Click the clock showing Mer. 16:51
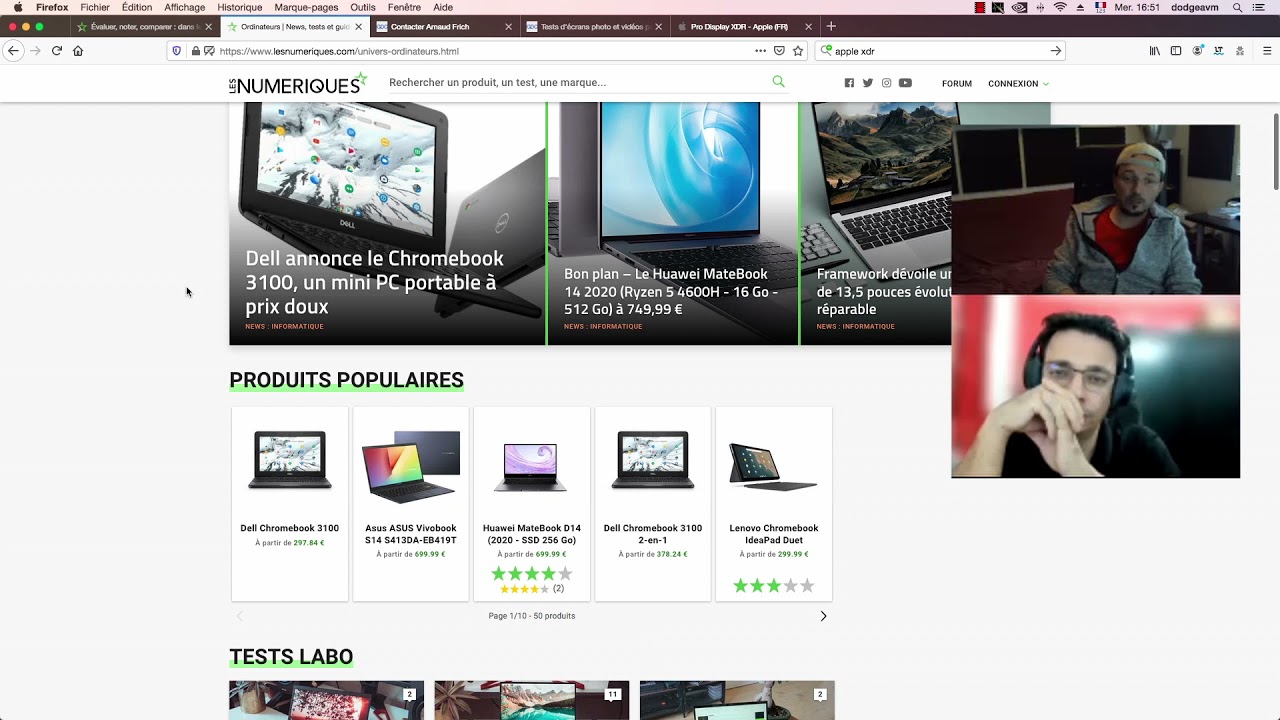1280x720 pixels. pos(1137,7)
